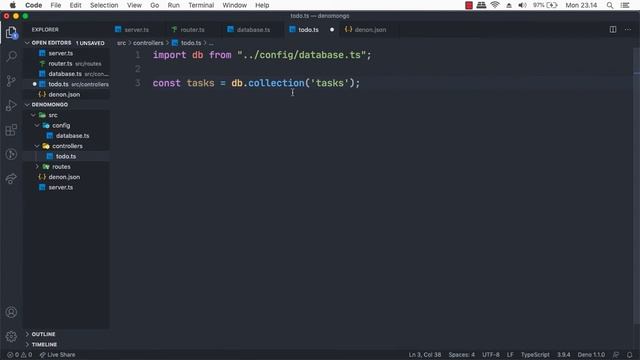
Task: Open macOS Spotlight search icon
Action: [610, 5]
